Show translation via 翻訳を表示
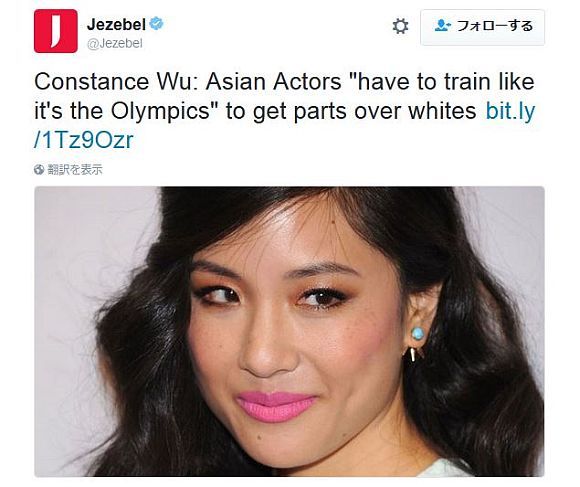This screenshot has width=580, height=487. coord(75,170)
